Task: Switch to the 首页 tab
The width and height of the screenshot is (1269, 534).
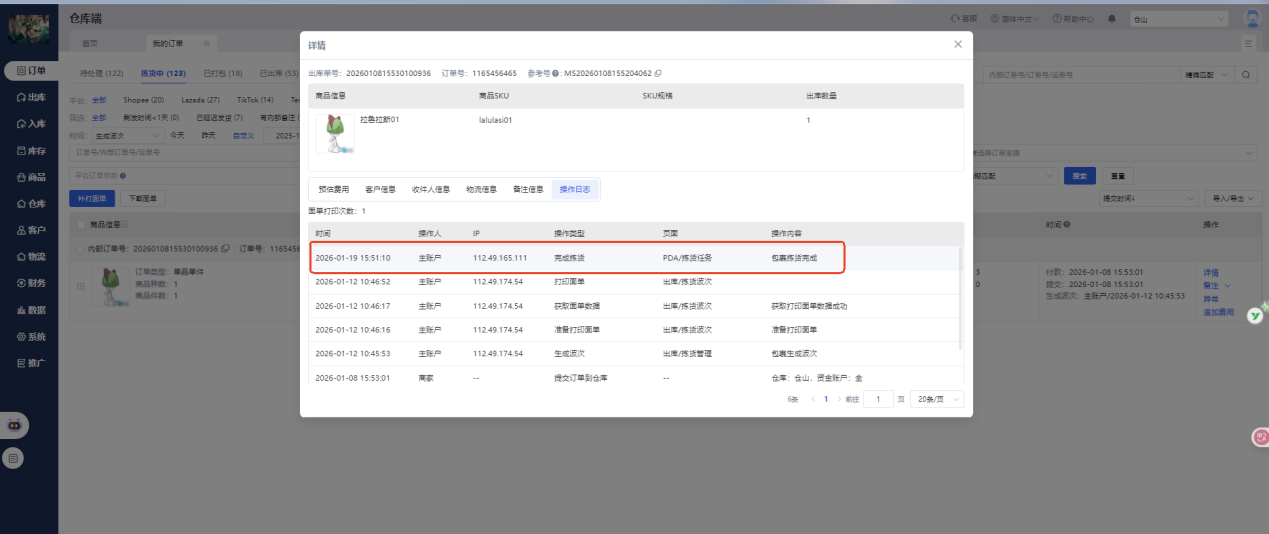Action: [90, 43]
